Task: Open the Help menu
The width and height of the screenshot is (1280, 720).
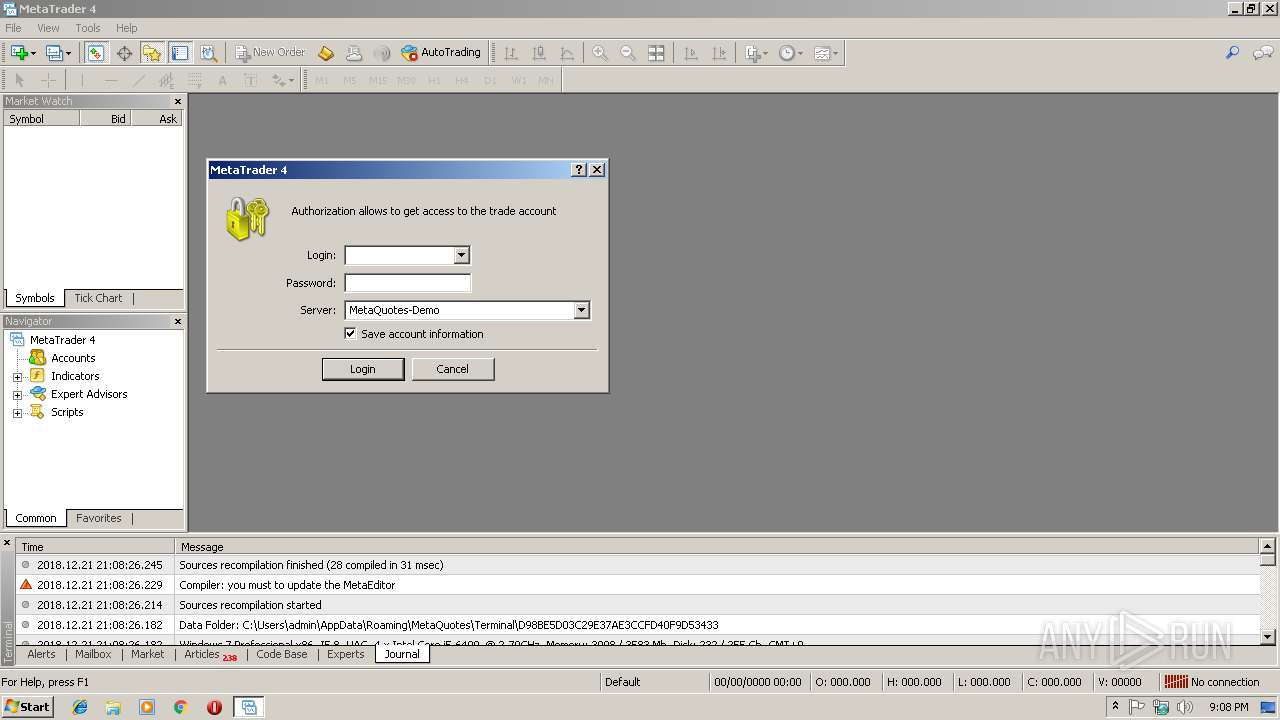Action: click(x=126, y=28)
